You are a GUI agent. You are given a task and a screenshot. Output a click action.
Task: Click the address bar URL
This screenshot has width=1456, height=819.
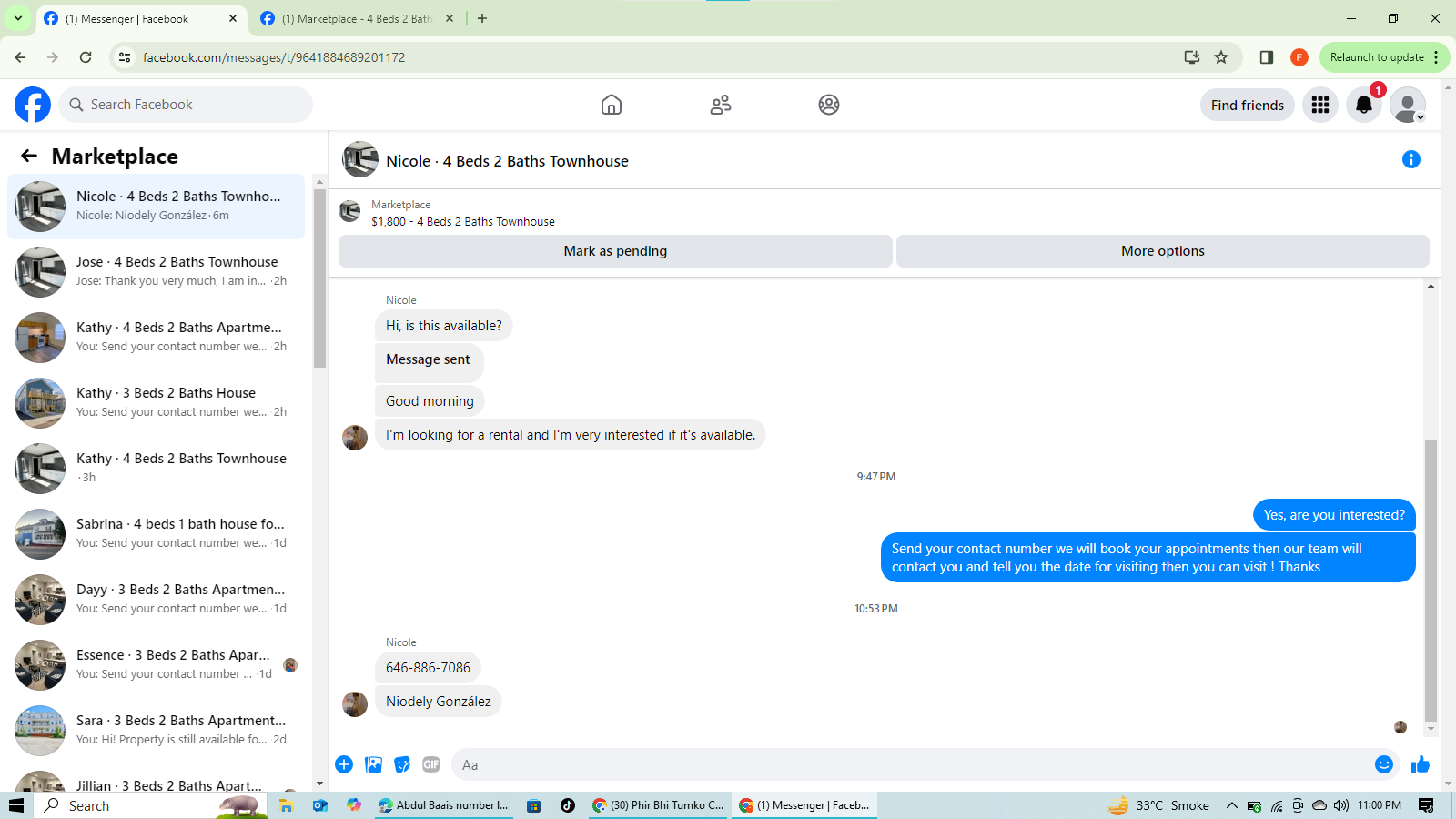point(274,57)
